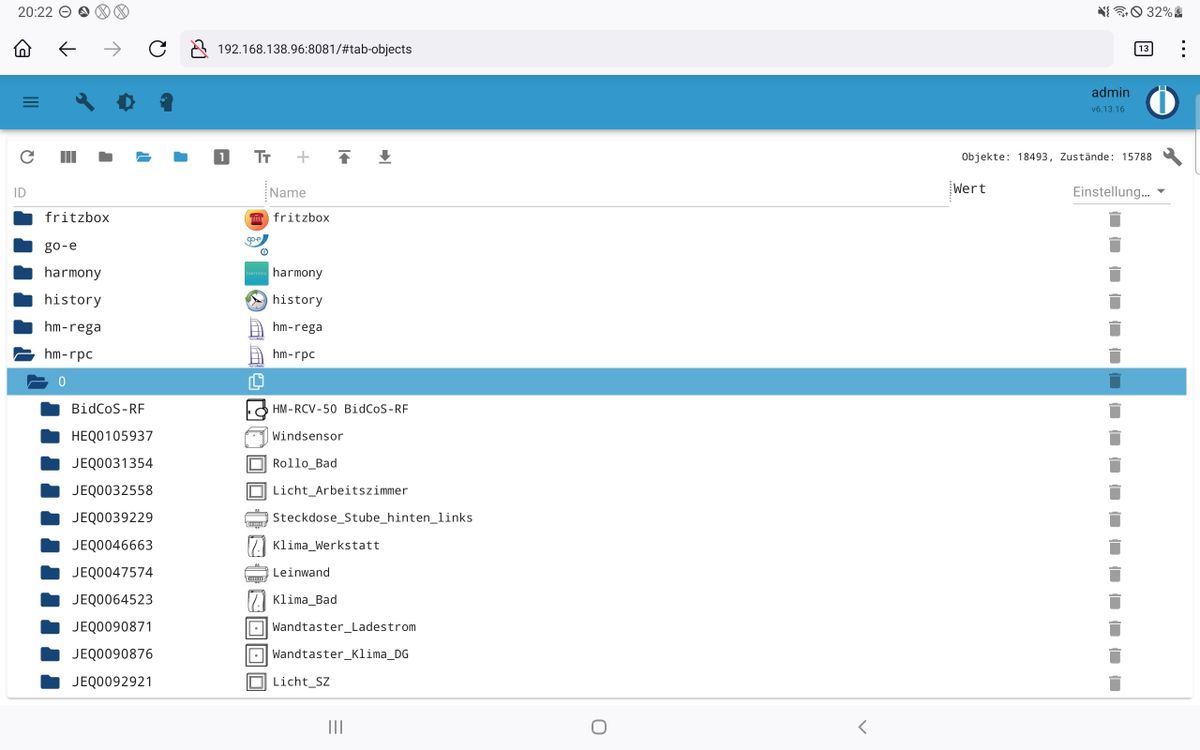The height and width of the screenshot is (750, 1200).
Task: Open browser three-dot menu
Action: (1184, 48)
